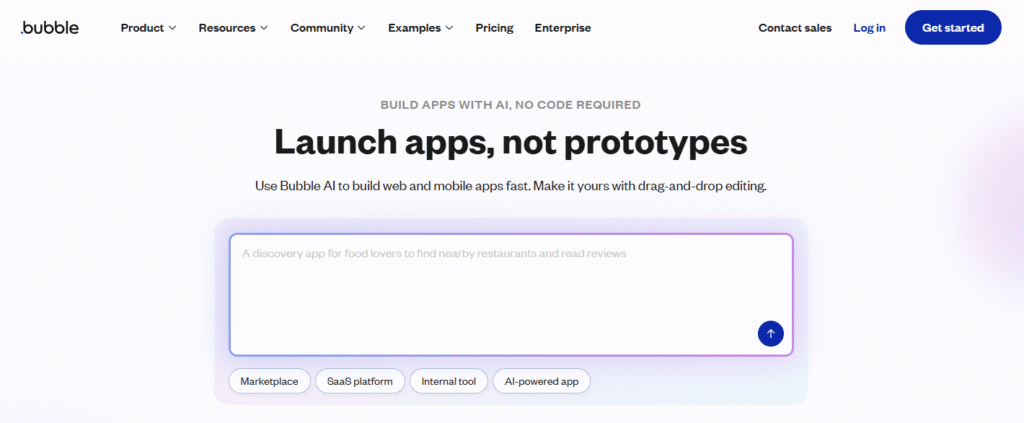Click the chevron next to Product

(x=173, y=28)
